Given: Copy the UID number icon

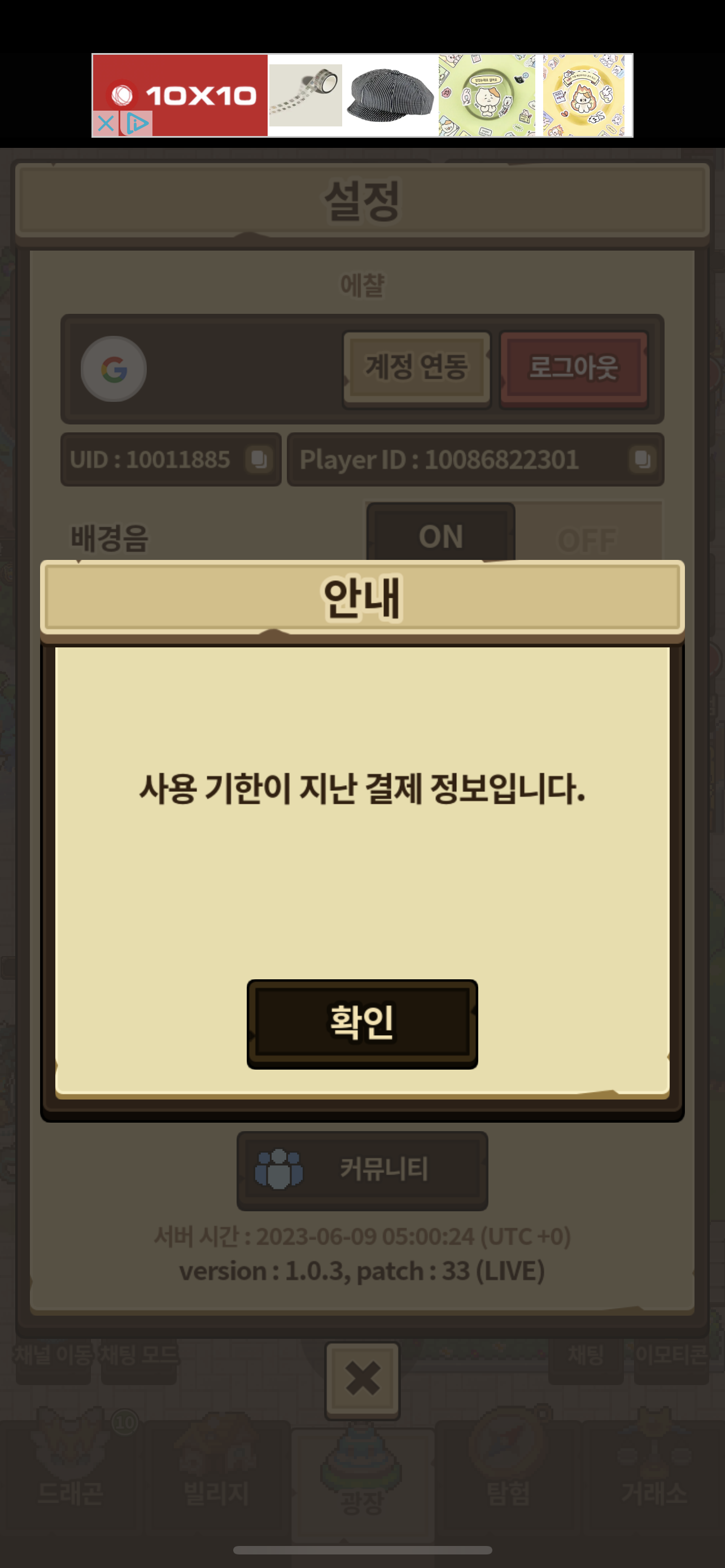Looking at the screenshot, I should point(259,459).
